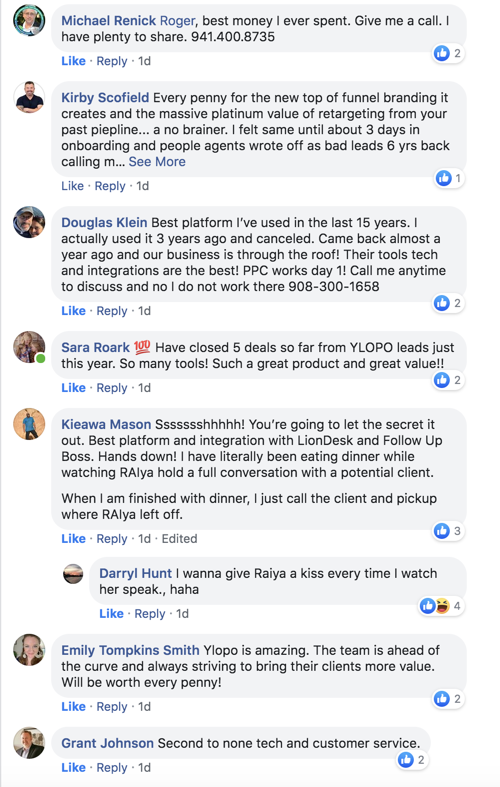The height and width of the screenshot is (787, 500).
Task: Open reactions on Darryl Hunt's reply
Action: tap(441, 606)
